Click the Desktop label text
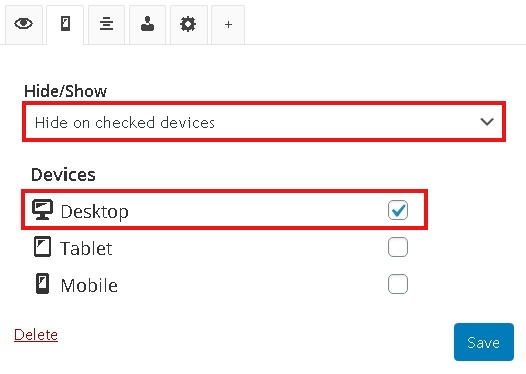The width and height of the screenshot is (526, 374). [x=95, y=212]
